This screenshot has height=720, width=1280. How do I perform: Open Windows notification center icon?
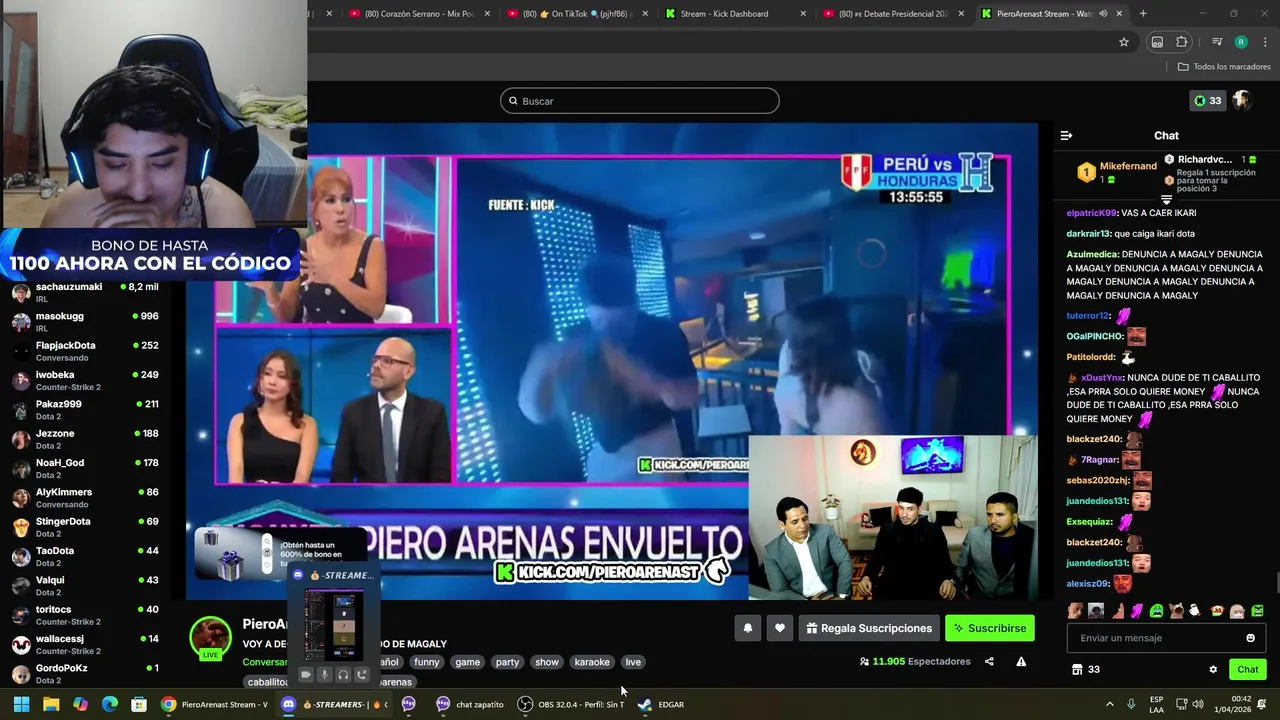(x=1262, y=704)
